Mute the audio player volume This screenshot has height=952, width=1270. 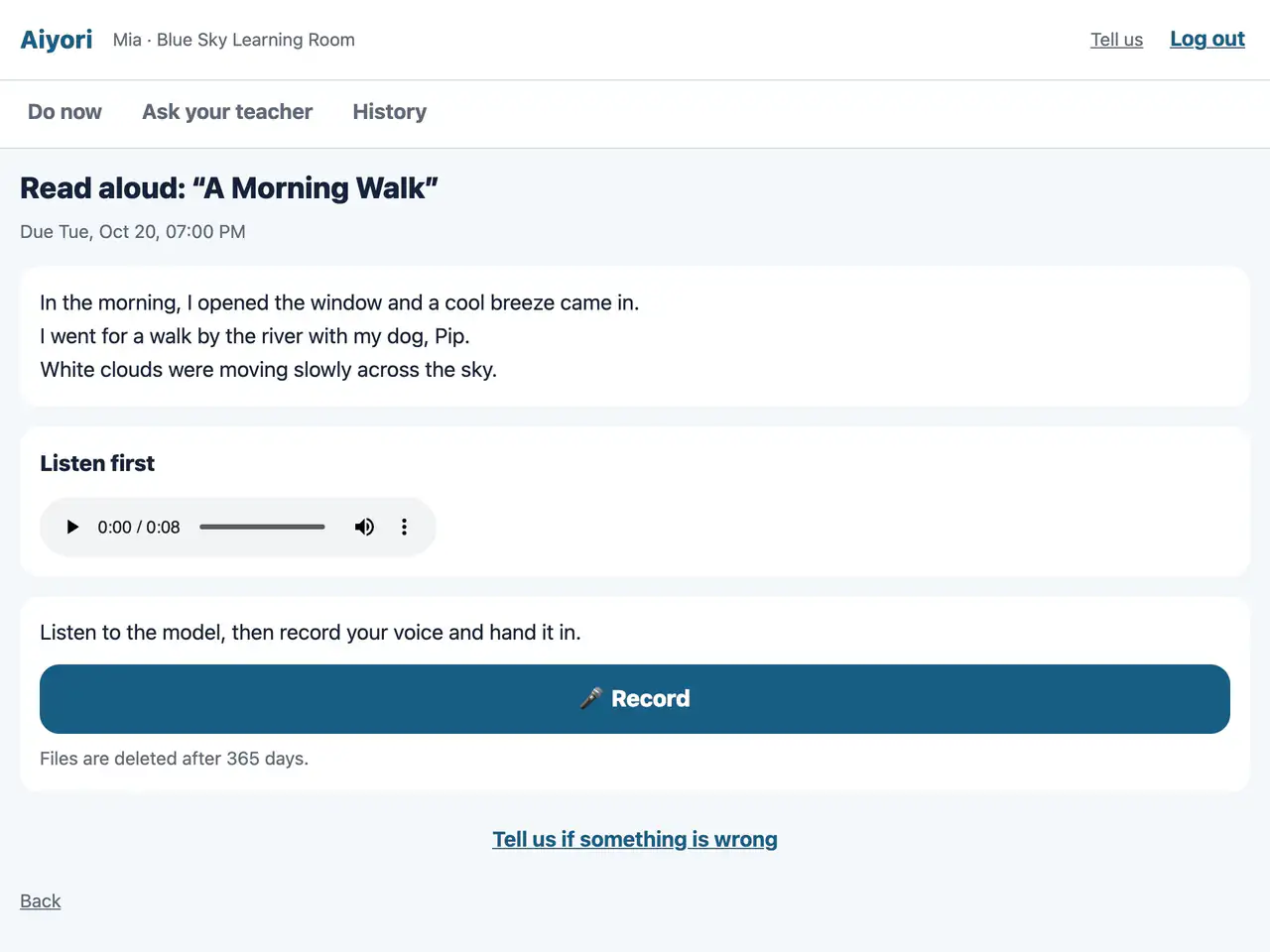coord(365,527)
